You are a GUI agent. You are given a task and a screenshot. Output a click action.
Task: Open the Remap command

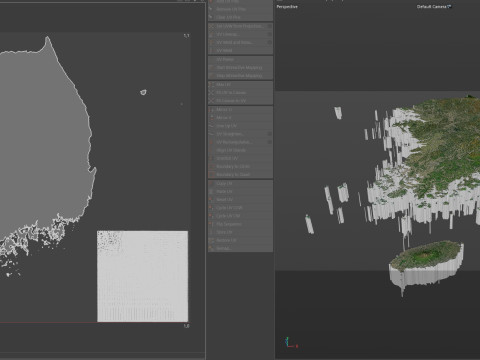[x=240, y=248]
